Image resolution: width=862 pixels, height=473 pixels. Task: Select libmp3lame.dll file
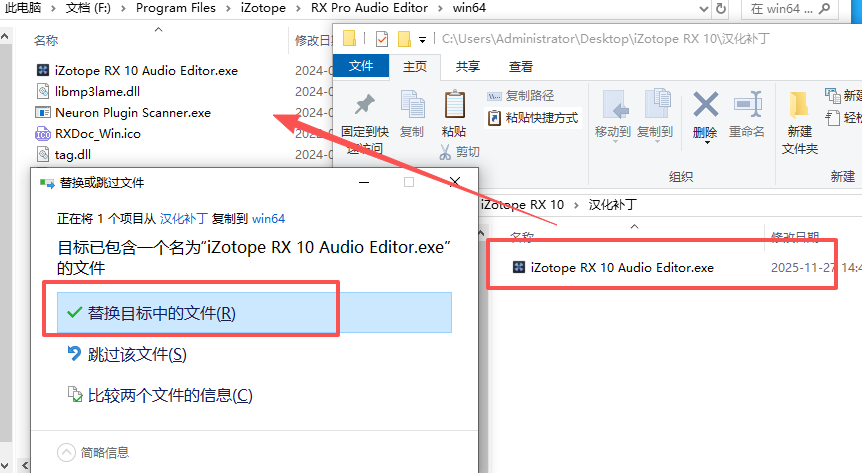(88, 91)
